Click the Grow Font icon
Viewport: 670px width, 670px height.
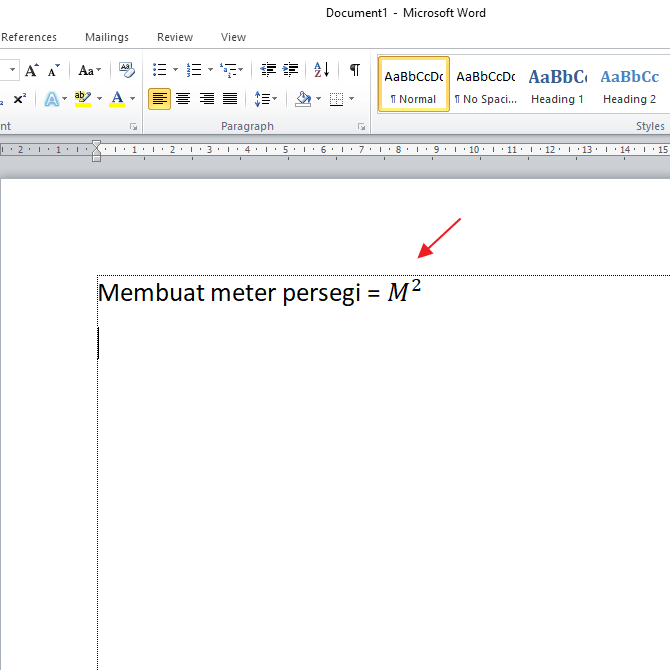32,70
